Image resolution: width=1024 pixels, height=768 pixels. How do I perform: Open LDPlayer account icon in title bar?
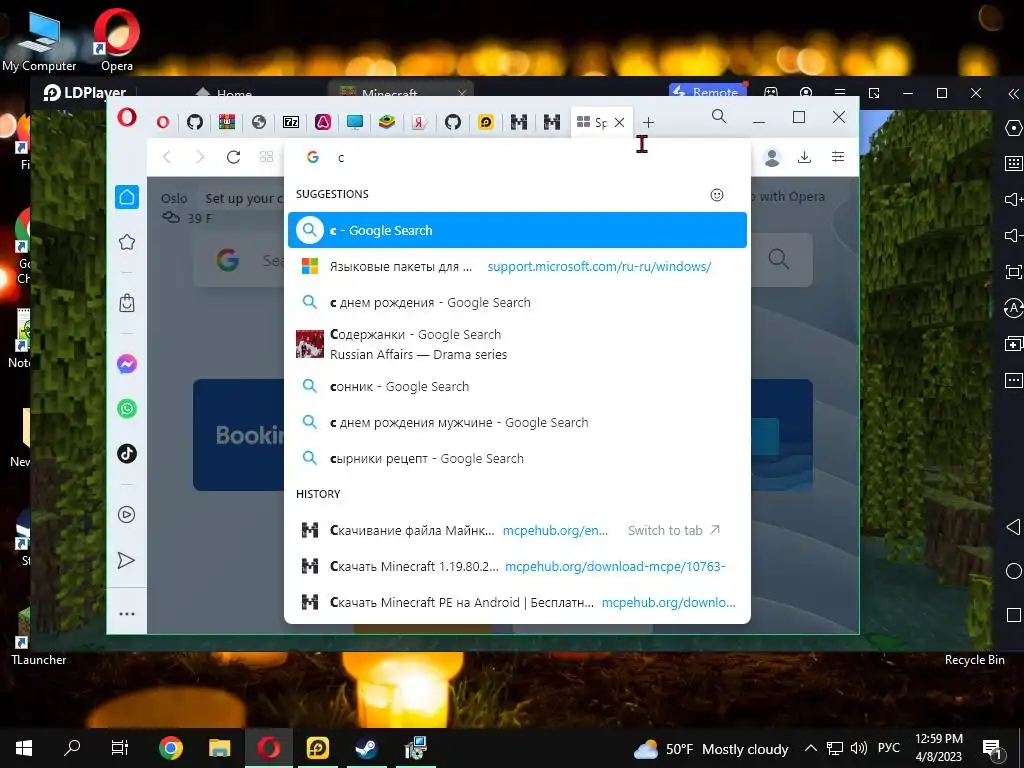click(807, 93)
